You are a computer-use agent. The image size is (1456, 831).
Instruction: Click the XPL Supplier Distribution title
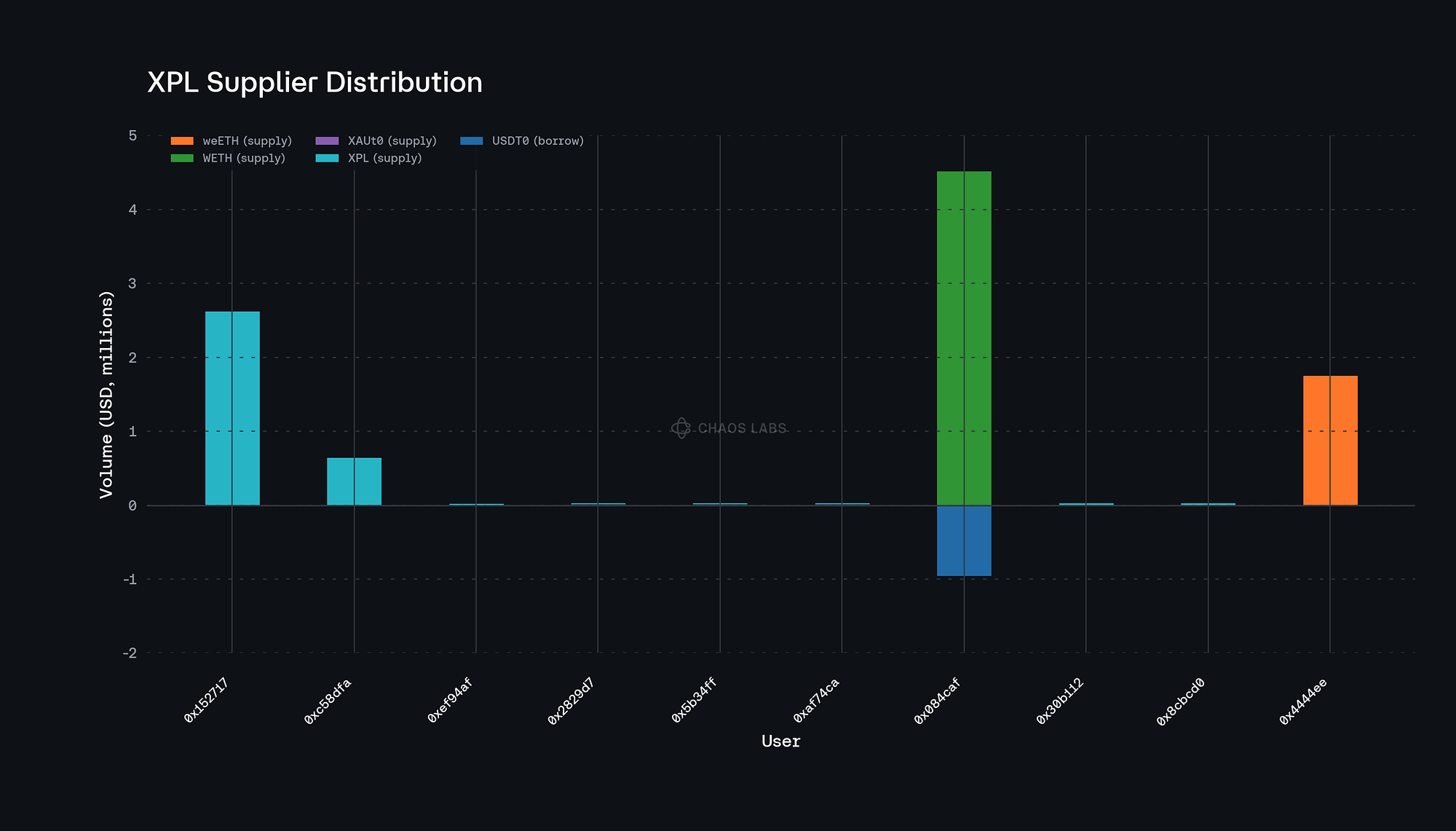tap(314, 82)
